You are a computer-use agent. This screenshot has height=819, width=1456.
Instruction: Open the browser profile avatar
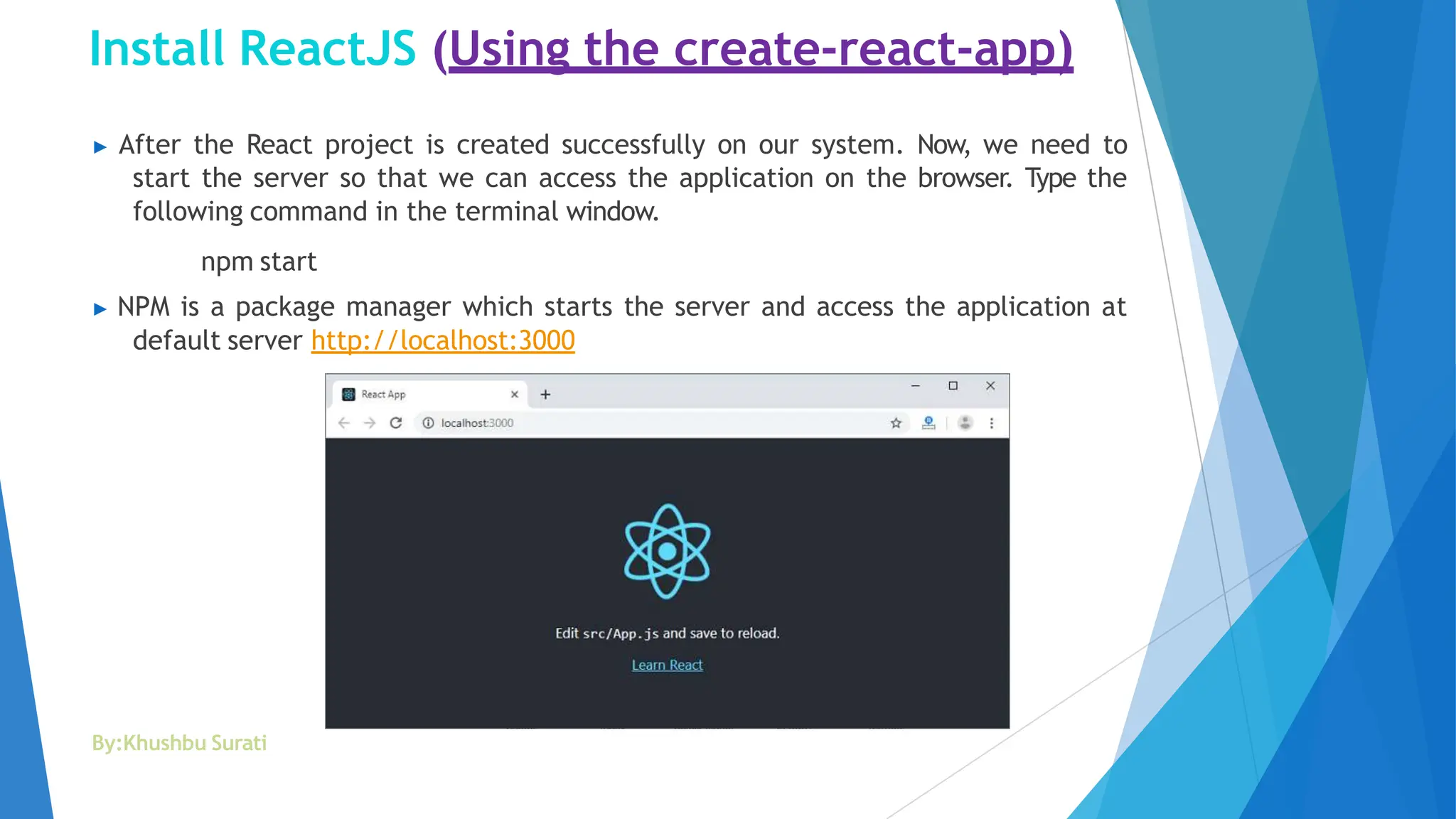pyautogui.click(x=965, y=423)
